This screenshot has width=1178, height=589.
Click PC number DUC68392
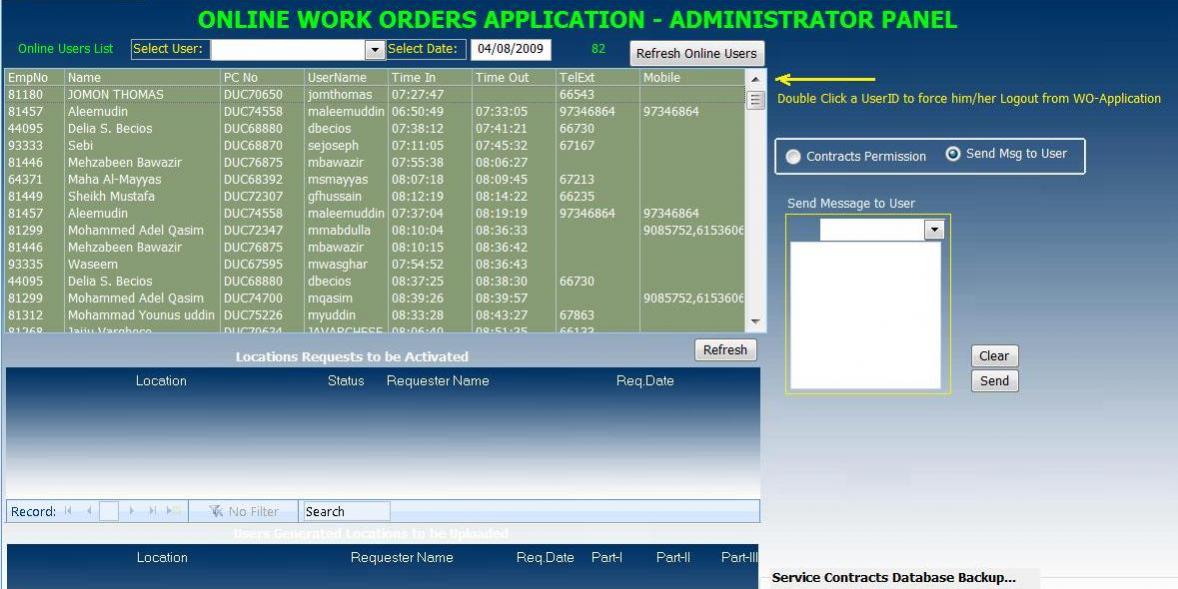(x=253, y=180)
